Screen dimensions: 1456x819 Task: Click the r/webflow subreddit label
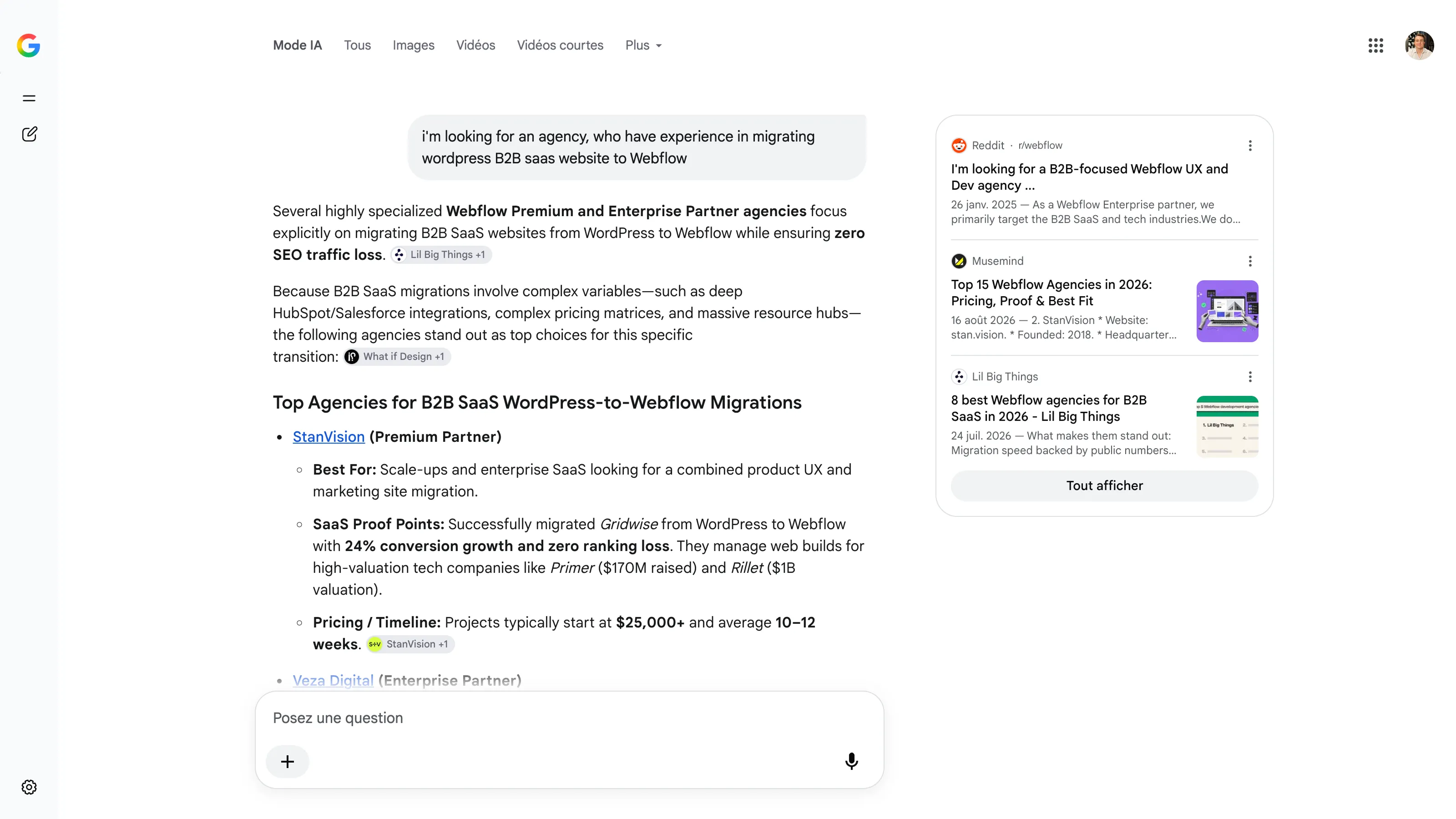(x=1040, y=145)
